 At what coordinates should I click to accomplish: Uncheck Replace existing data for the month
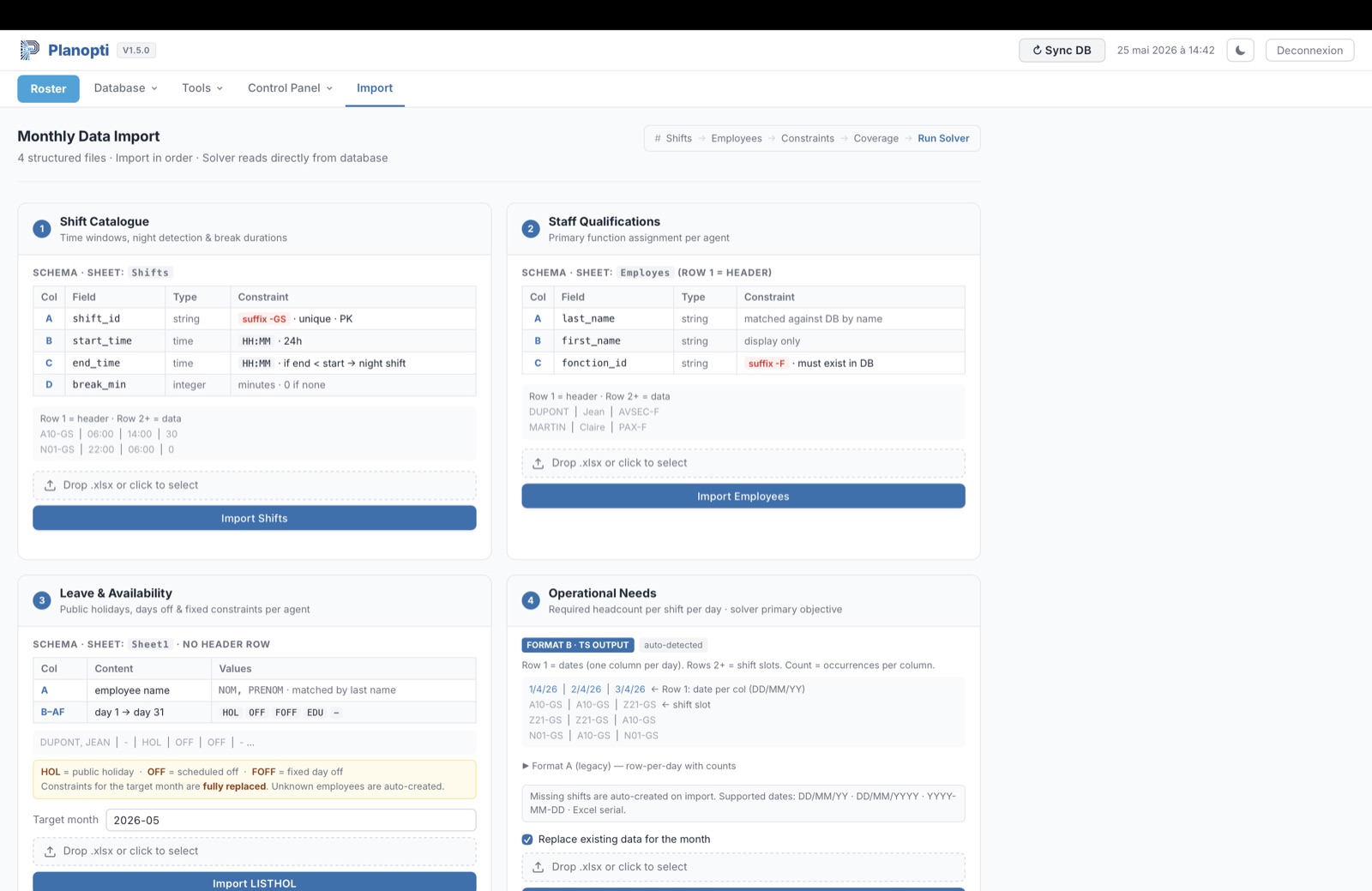coord(527,840)
